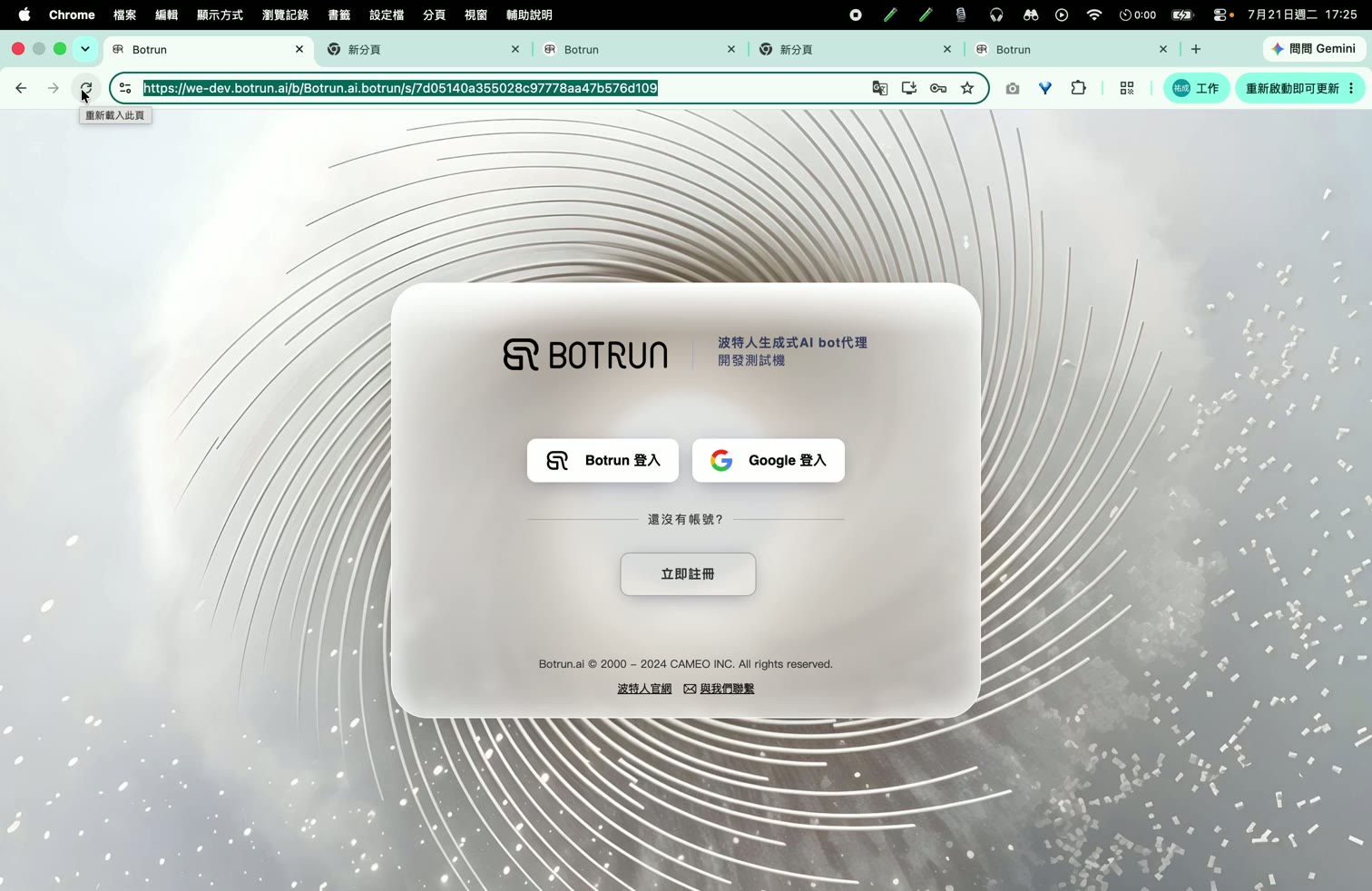The height and width of the screenshot is (891, 1372).
Task: Click the binoculars menu bar icon
Action: coord(1030,15)
